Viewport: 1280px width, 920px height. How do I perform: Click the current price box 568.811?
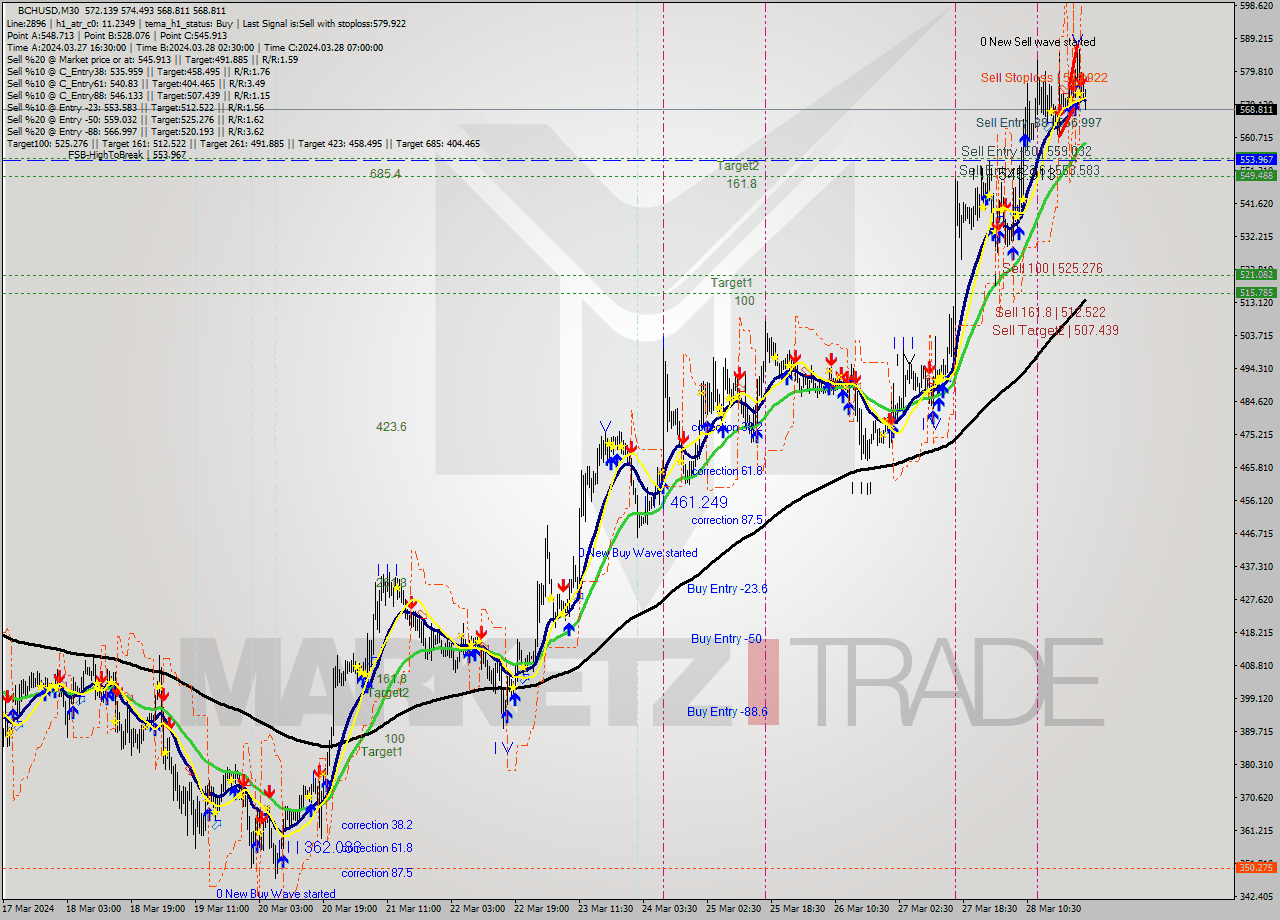pyautogui.click(x=1257, y=109)
